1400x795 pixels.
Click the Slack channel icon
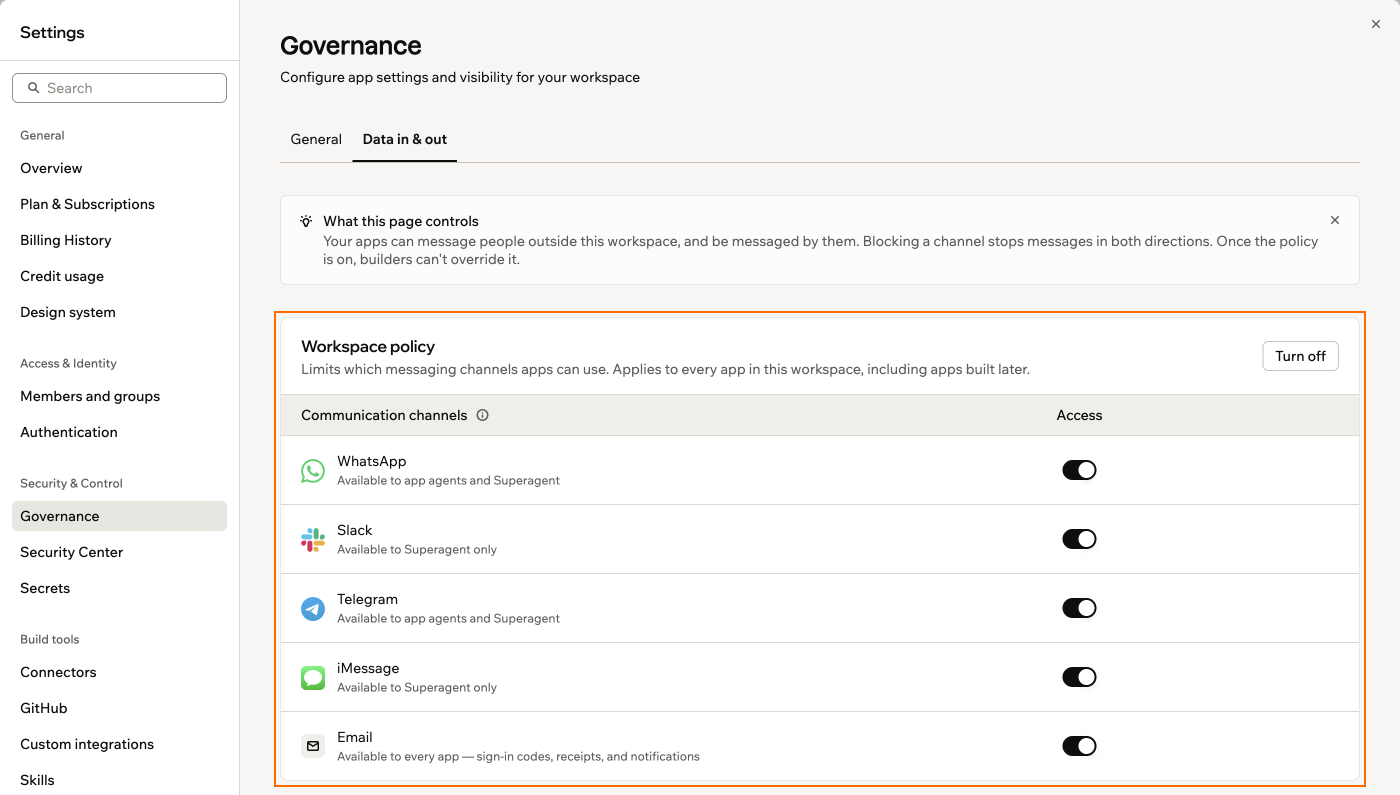pos(313,540)
